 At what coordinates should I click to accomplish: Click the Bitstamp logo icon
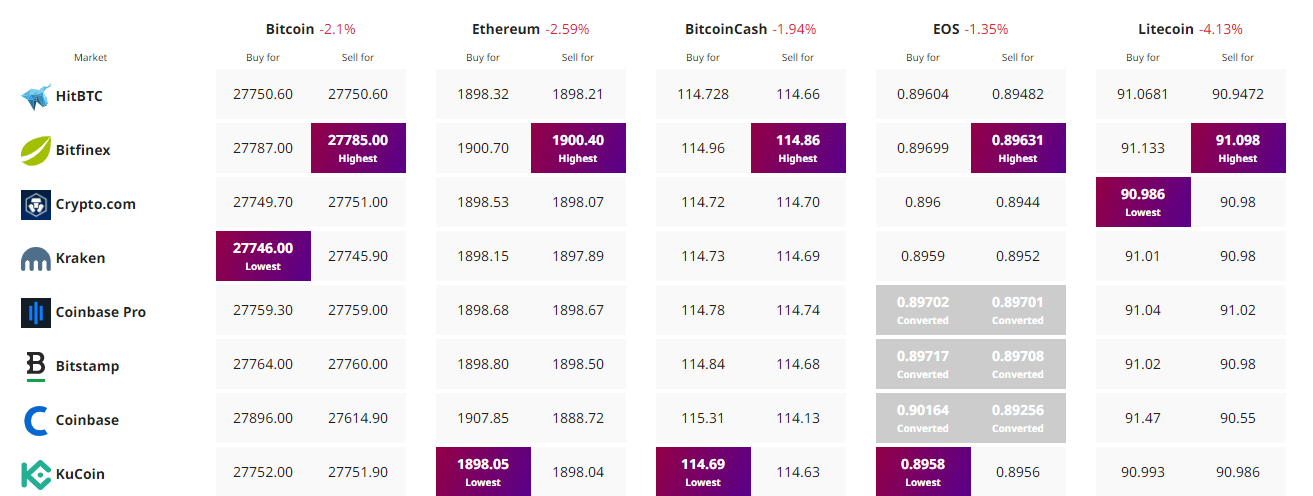36,366
